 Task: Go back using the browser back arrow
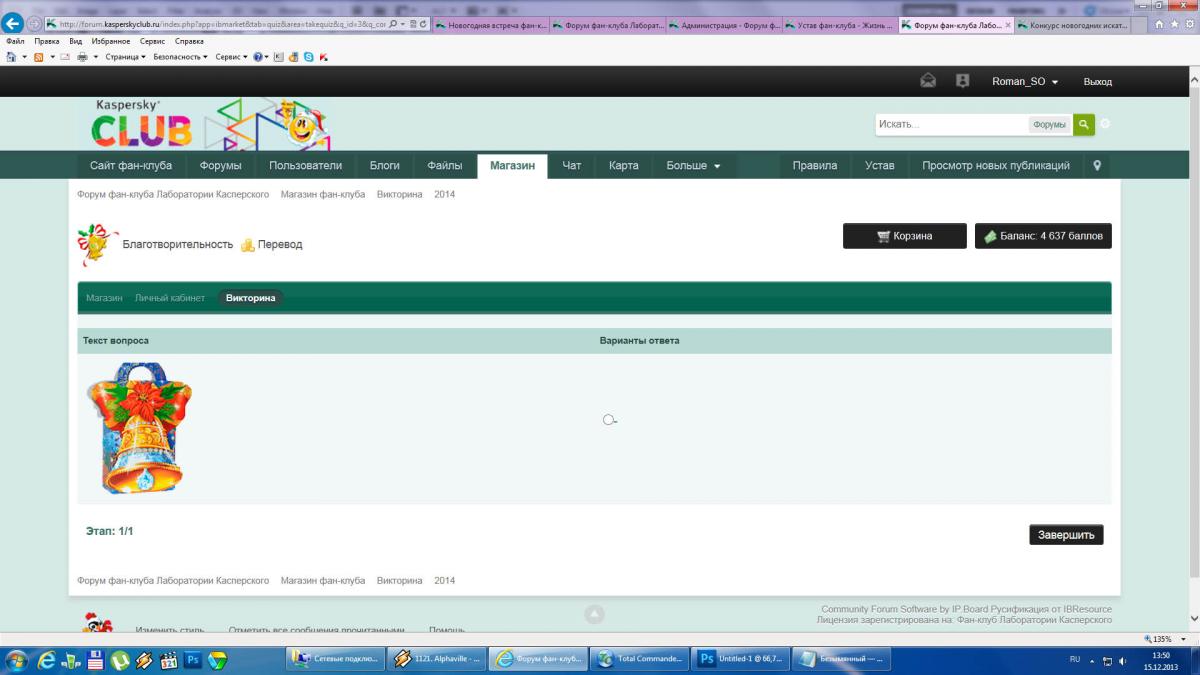14,23
